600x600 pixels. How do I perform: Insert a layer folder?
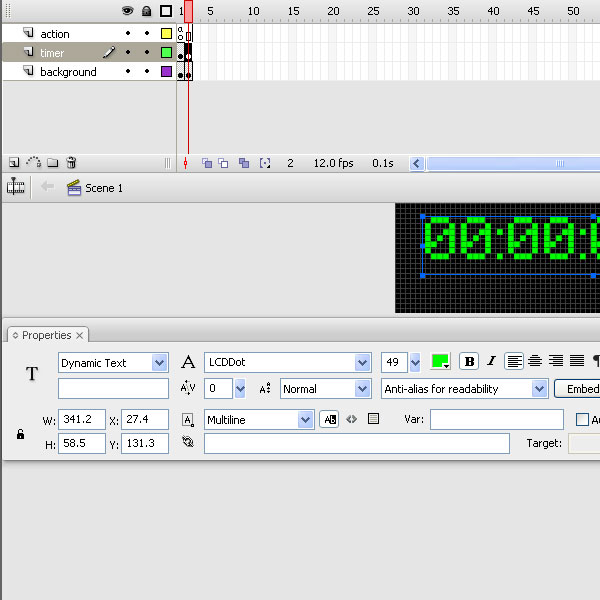click(53, 163)
